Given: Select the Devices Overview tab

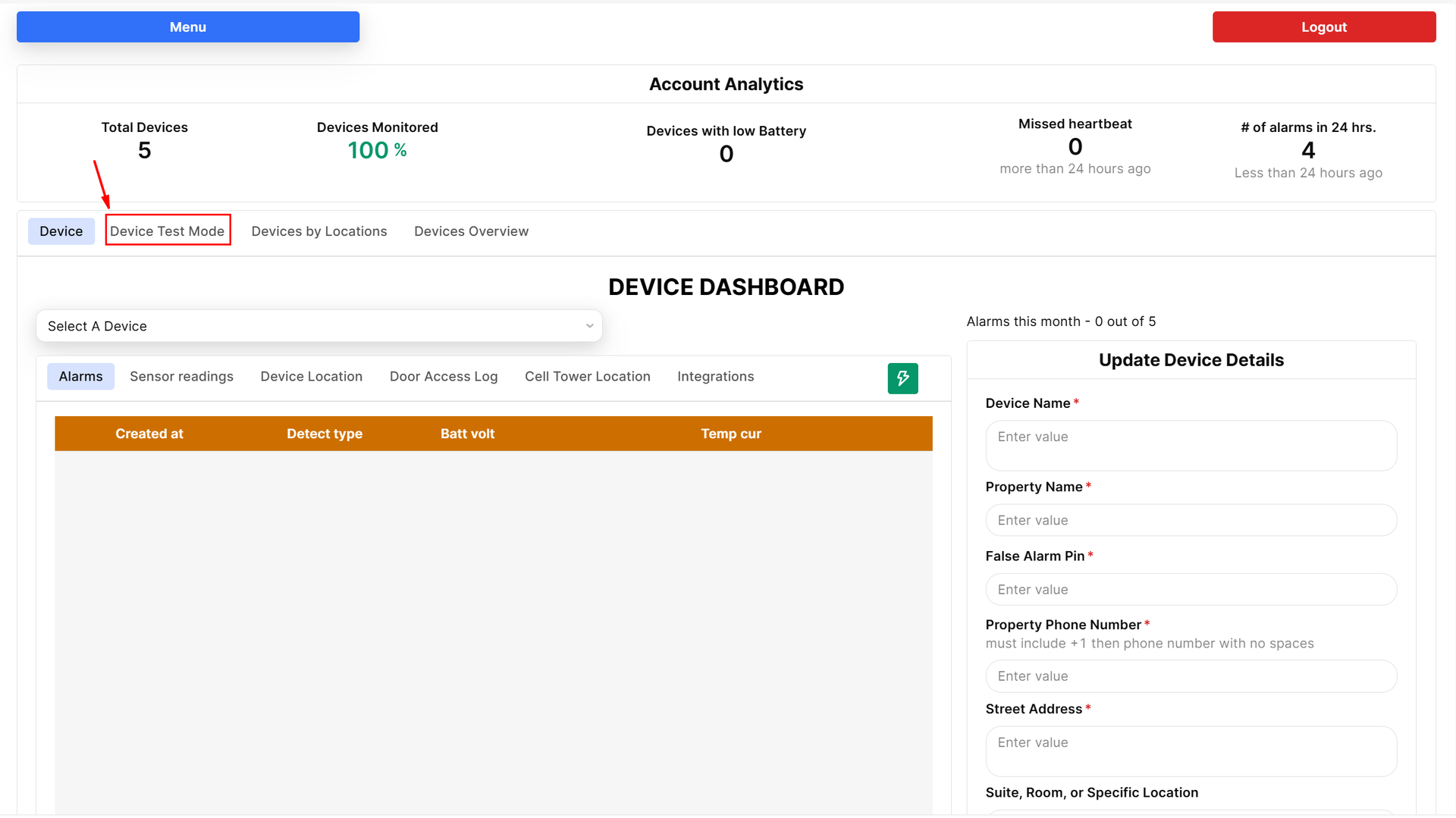Looking at the screenshot, I should [471, 231].
